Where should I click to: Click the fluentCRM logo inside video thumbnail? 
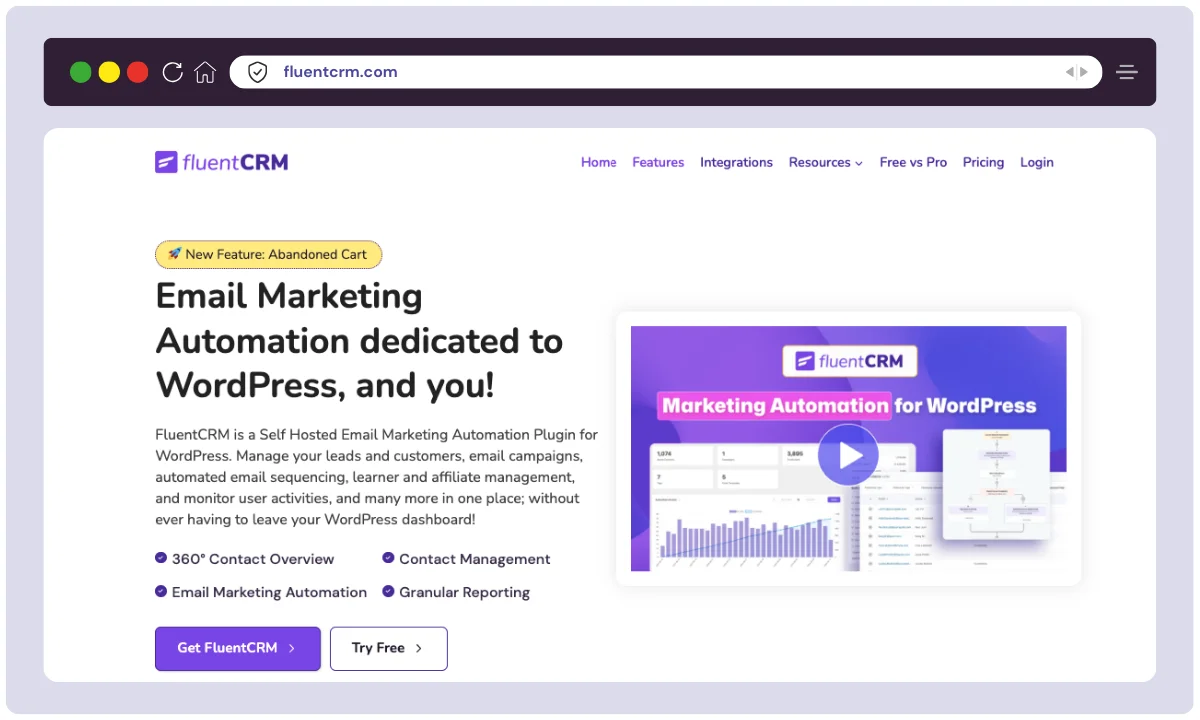849,361
